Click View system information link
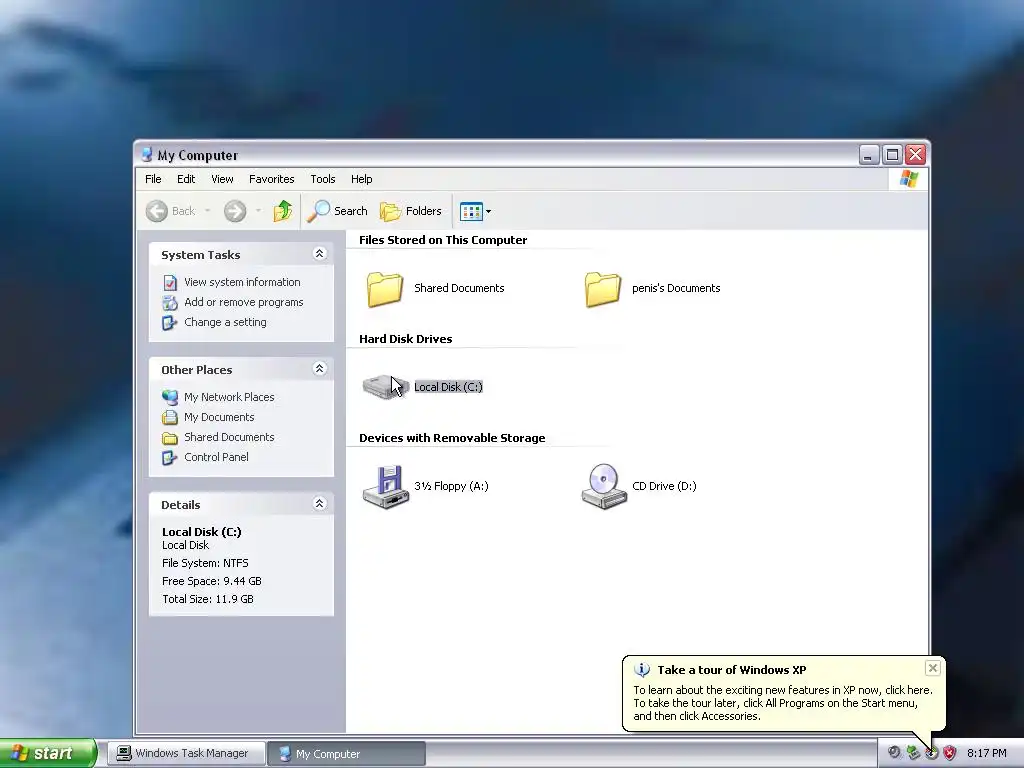This screenshot has width=1024, height=768. 242,282
